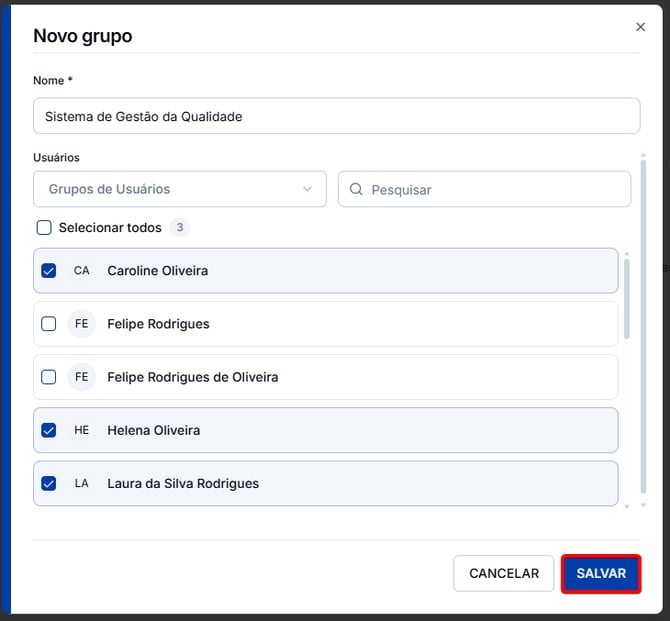Screen dimensions: 670x621
Task: Click the magnifier search icon
Action: click(x=356, y=189)
